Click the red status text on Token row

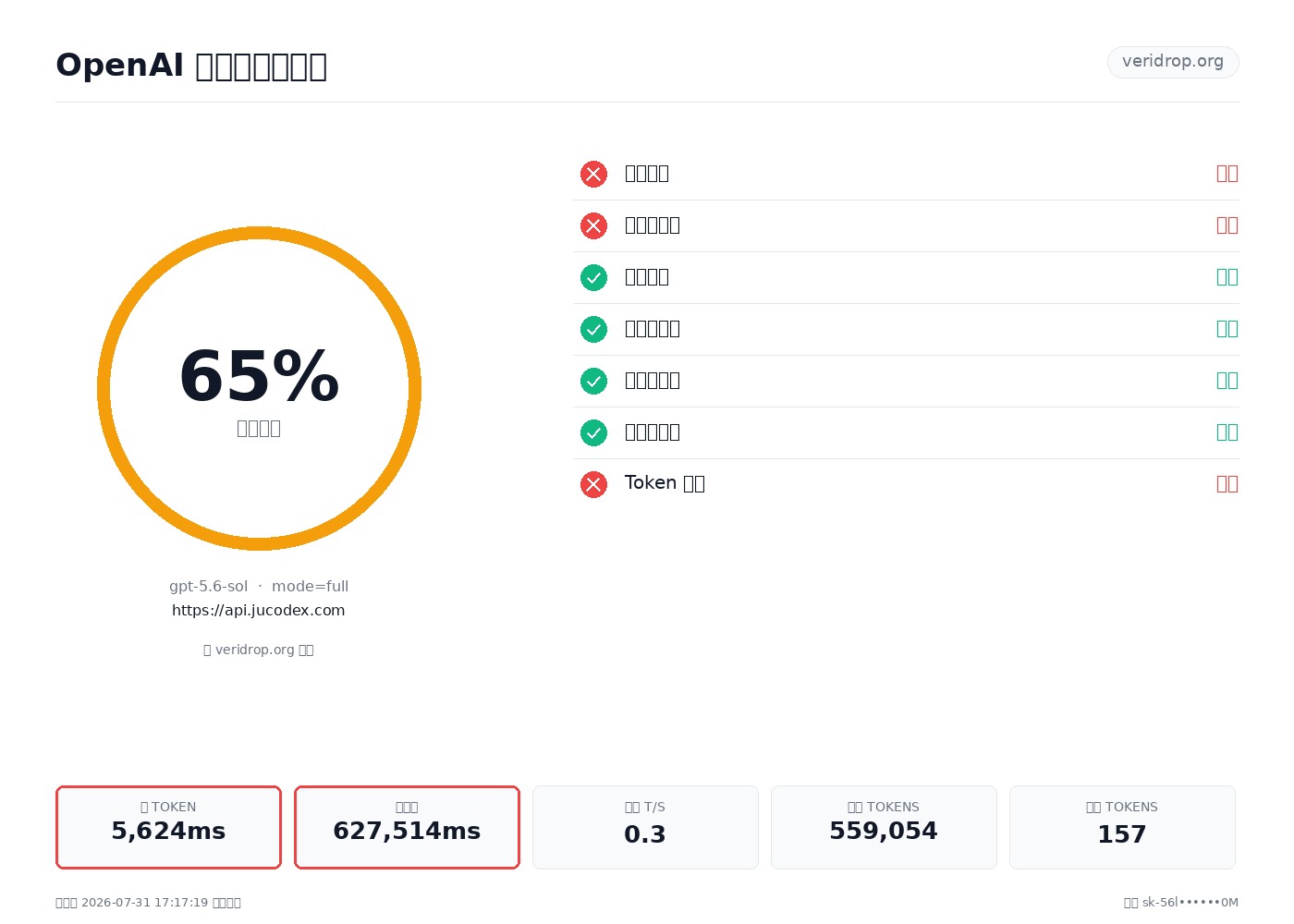pyautogui.click(x=1227, y=483)
